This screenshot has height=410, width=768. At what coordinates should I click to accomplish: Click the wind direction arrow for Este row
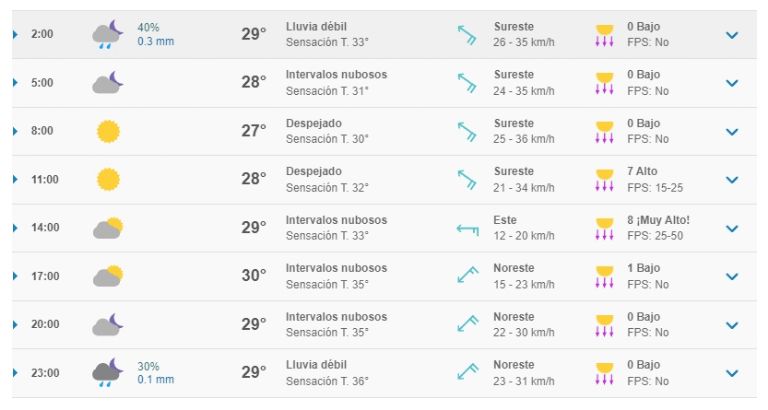pos(467,229)
